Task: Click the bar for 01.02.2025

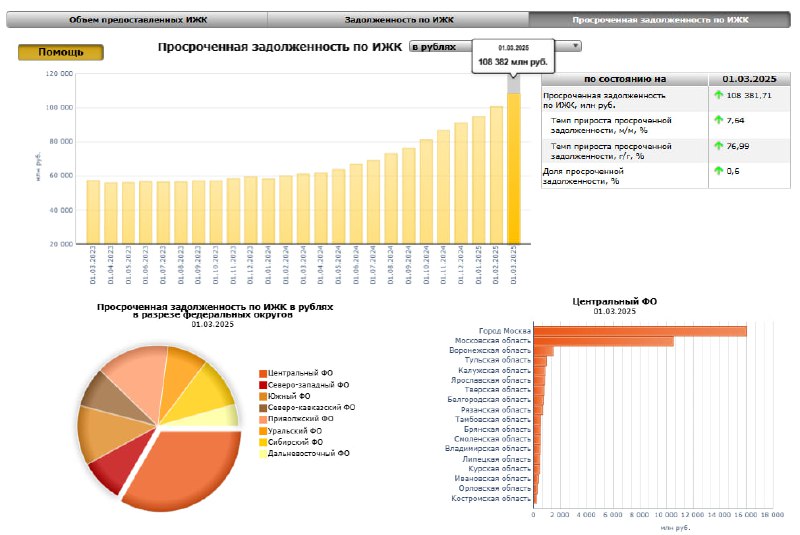Action: [496, 175]
